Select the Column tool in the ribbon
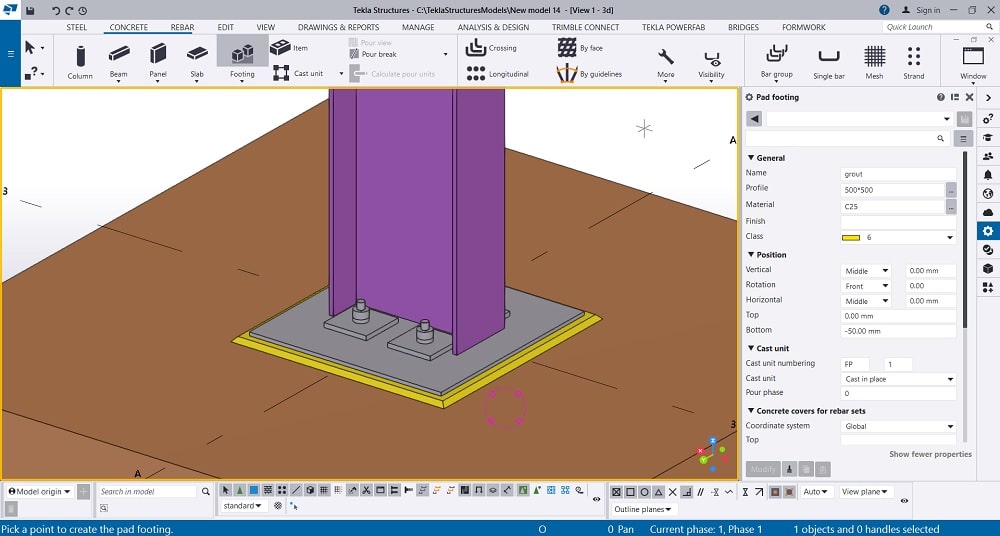 (x=80, y=59)
